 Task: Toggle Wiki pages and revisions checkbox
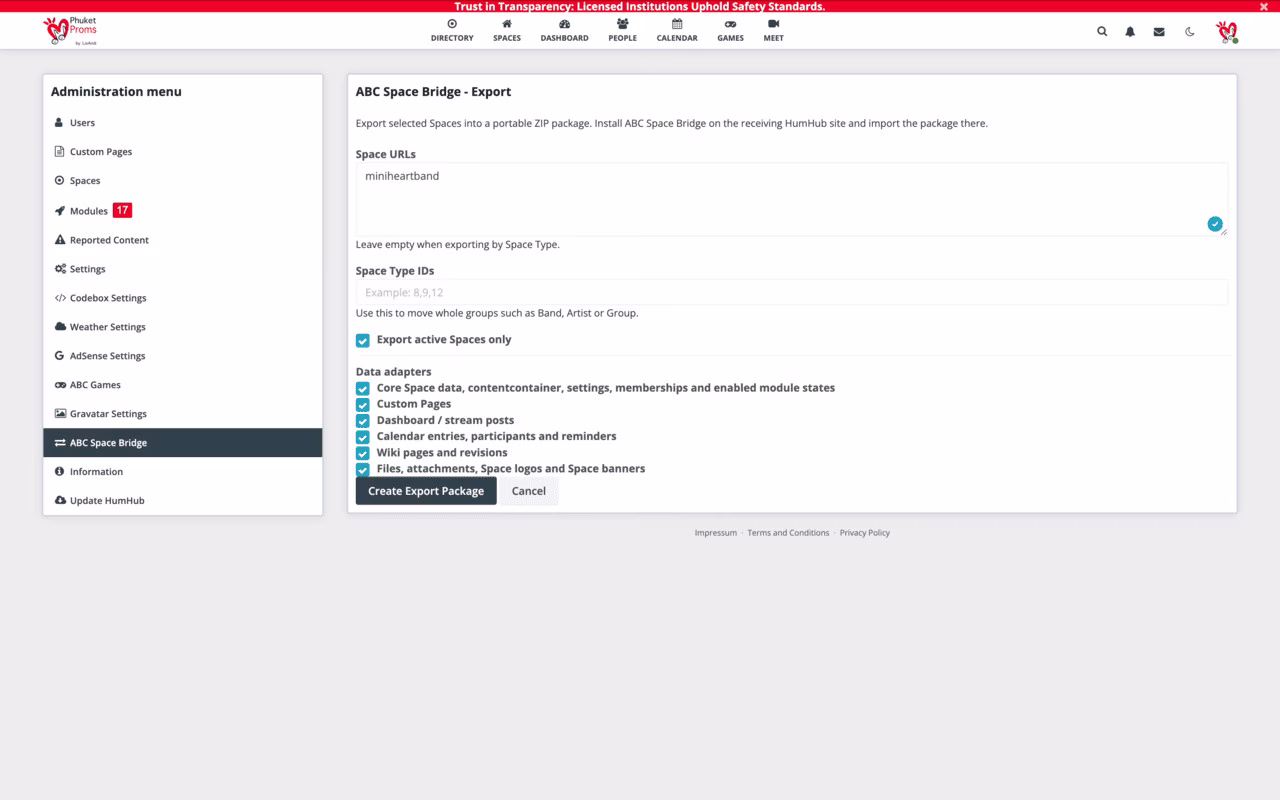pyautogui.click(x=363, y=453)
